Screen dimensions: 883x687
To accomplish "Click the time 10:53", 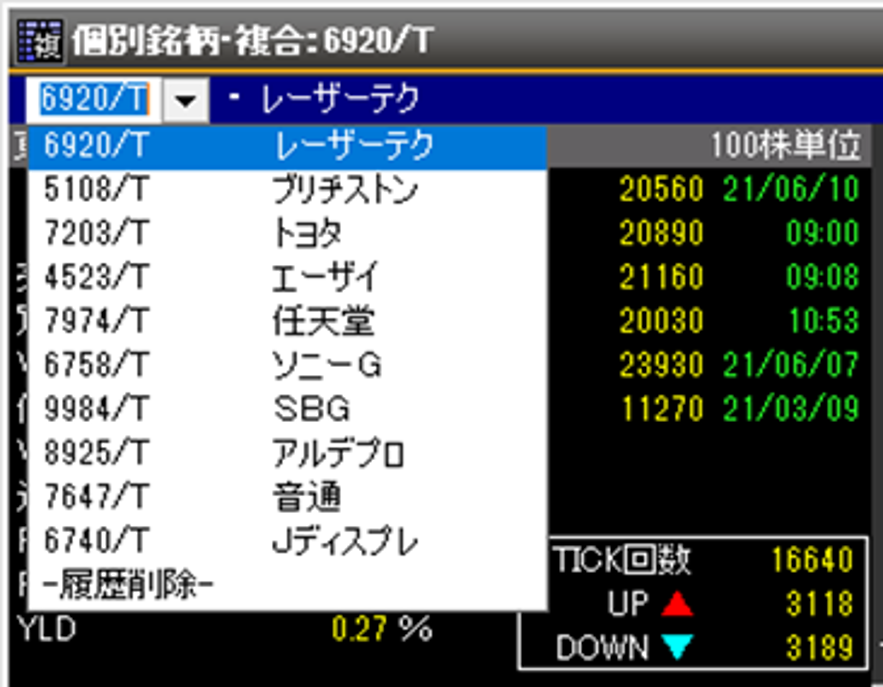I will click(x=824, y=320).
